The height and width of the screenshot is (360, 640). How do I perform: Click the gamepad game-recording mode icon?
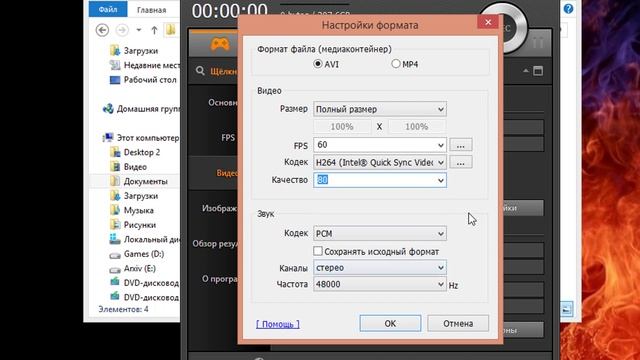click(220, 44)
